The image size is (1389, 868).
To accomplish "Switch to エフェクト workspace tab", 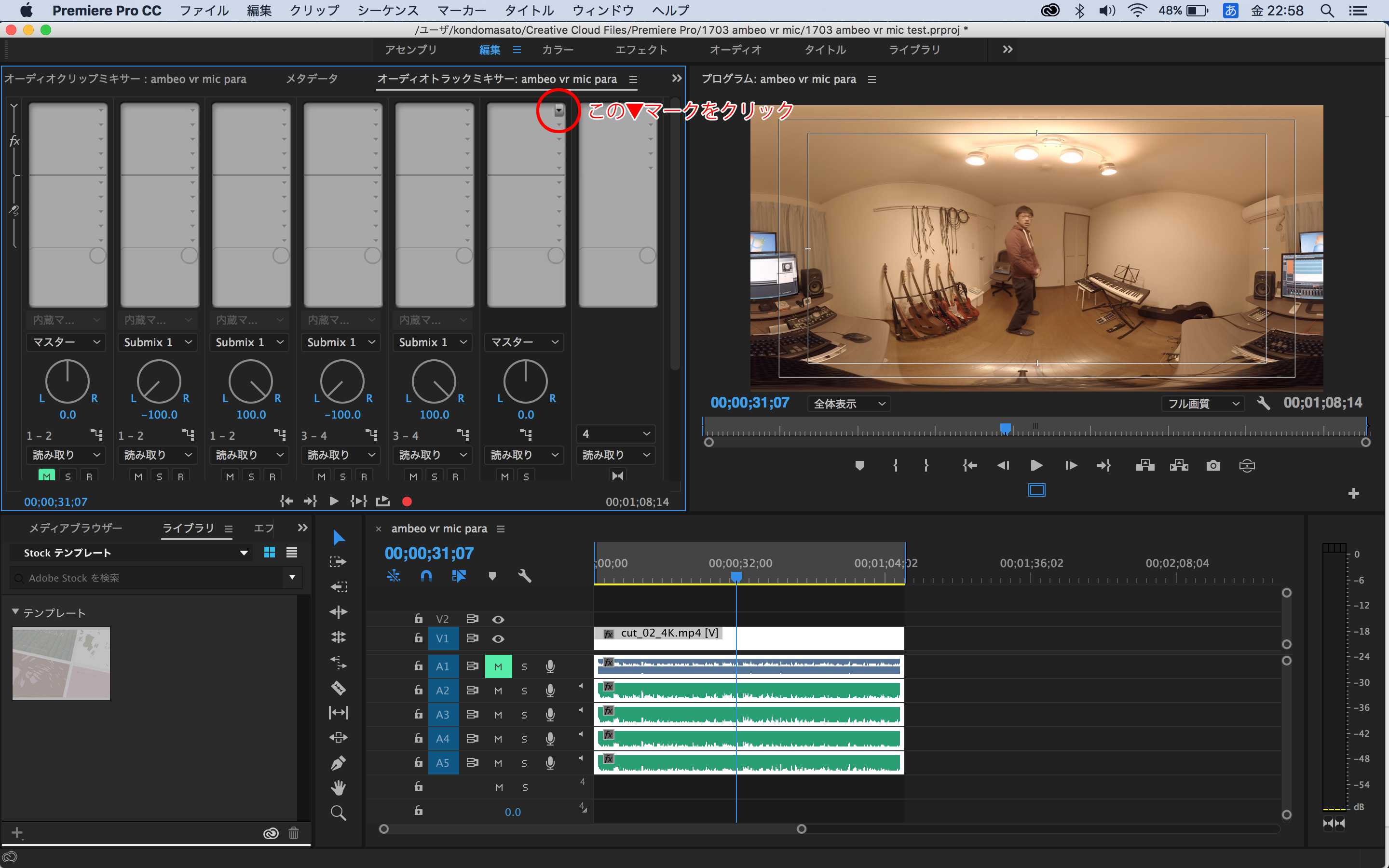I will 641,50.
